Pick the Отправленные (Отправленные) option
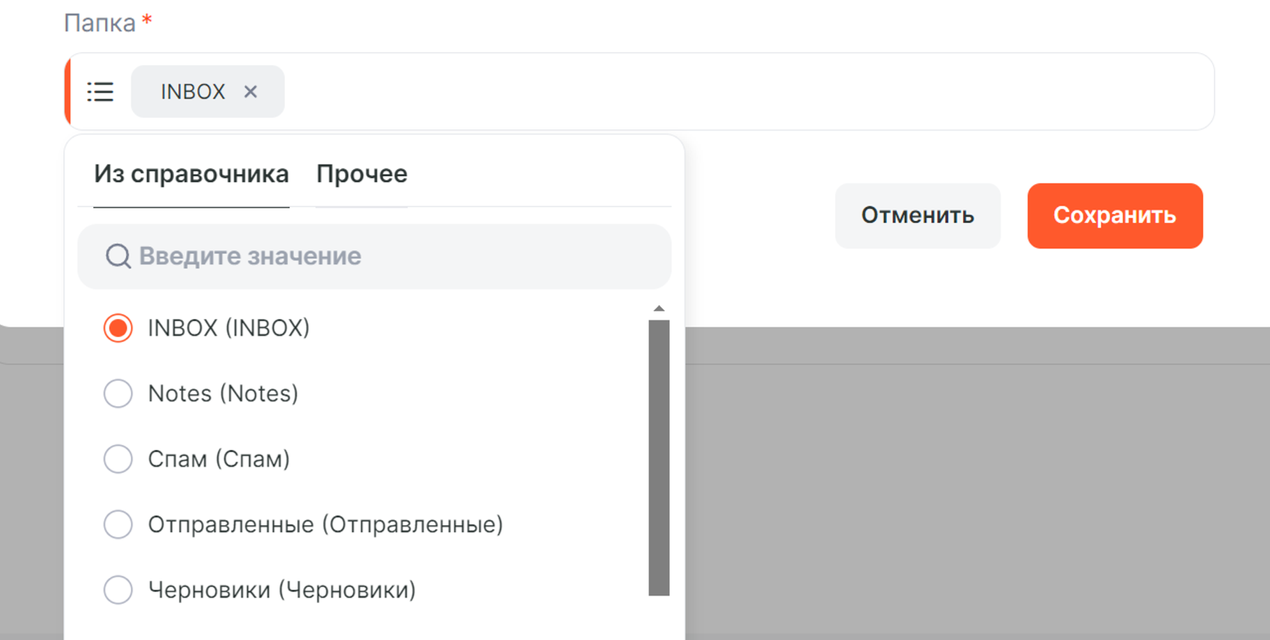The width and height of the screenshot is (1270, 640). click(x=118, y=524)
